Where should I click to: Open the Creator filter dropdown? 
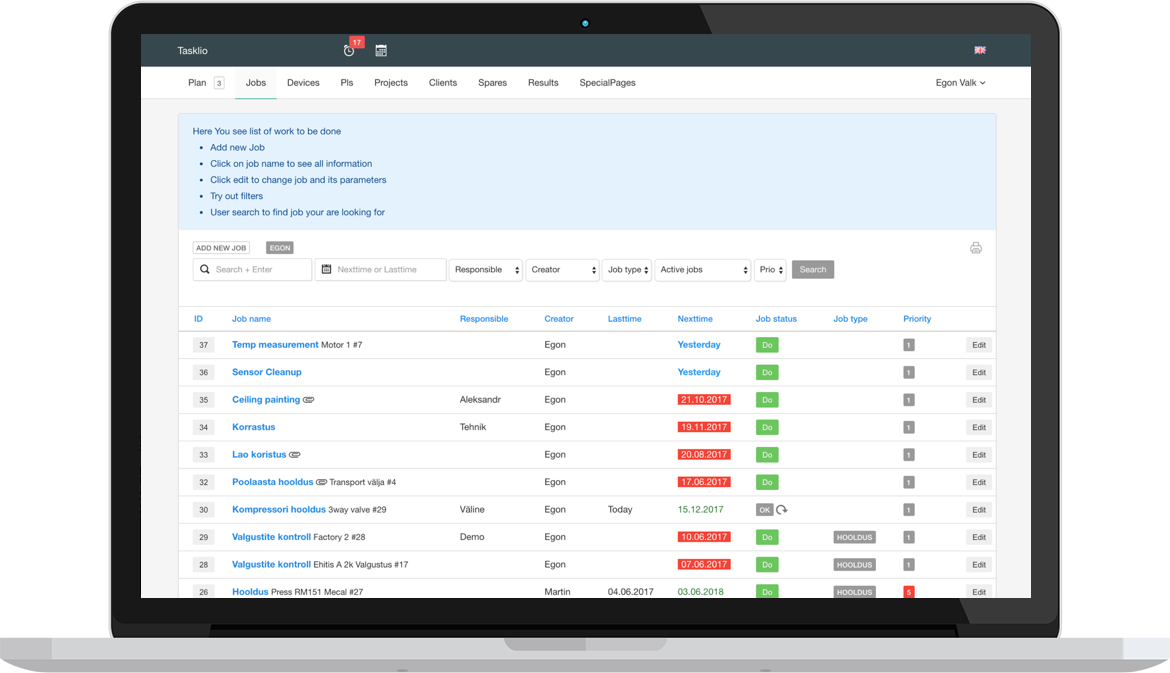click(x=562, y=269)
